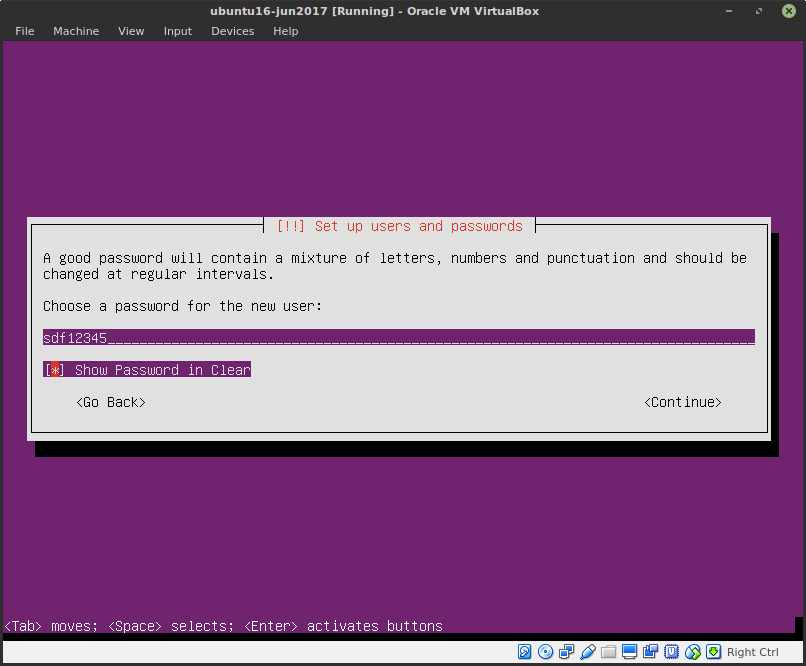This screenshot has width=806, height=666.
Task: Open the Machine menu
Action: (76, 31)
